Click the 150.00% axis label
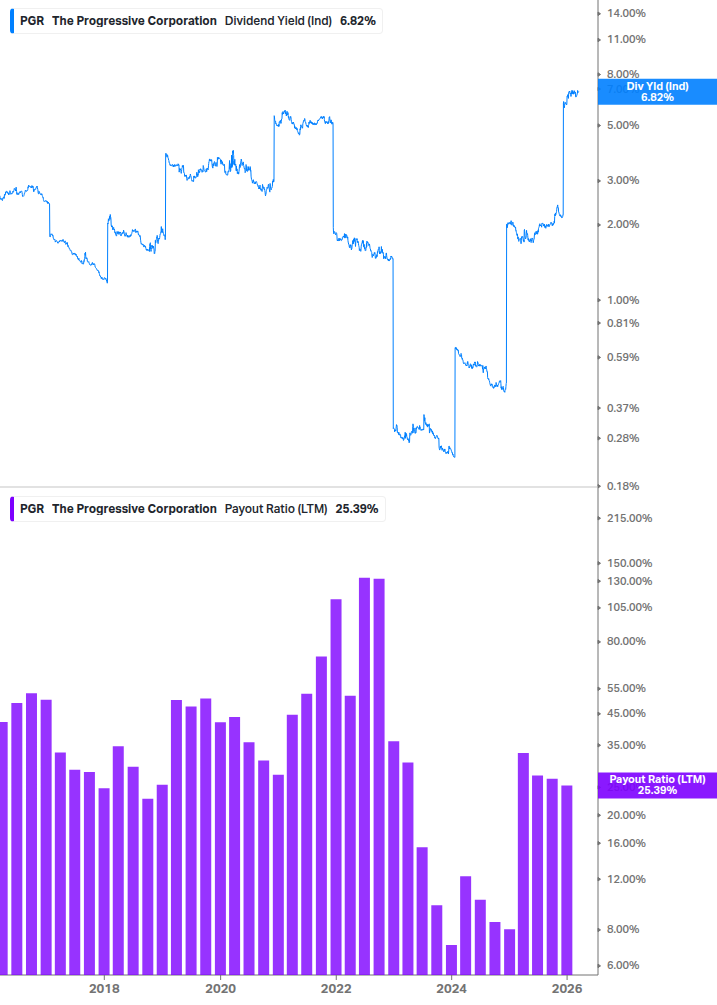The image size is (717, 1005). (x=629, y=563)
